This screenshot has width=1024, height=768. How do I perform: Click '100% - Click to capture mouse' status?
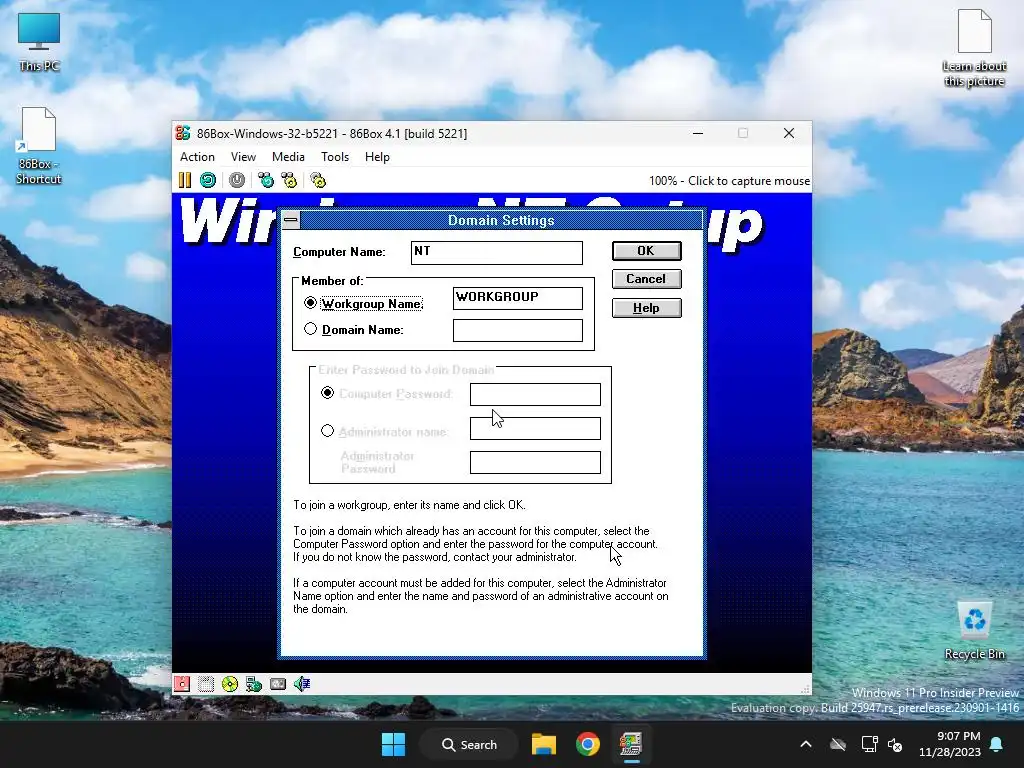[x=729, y=181]
